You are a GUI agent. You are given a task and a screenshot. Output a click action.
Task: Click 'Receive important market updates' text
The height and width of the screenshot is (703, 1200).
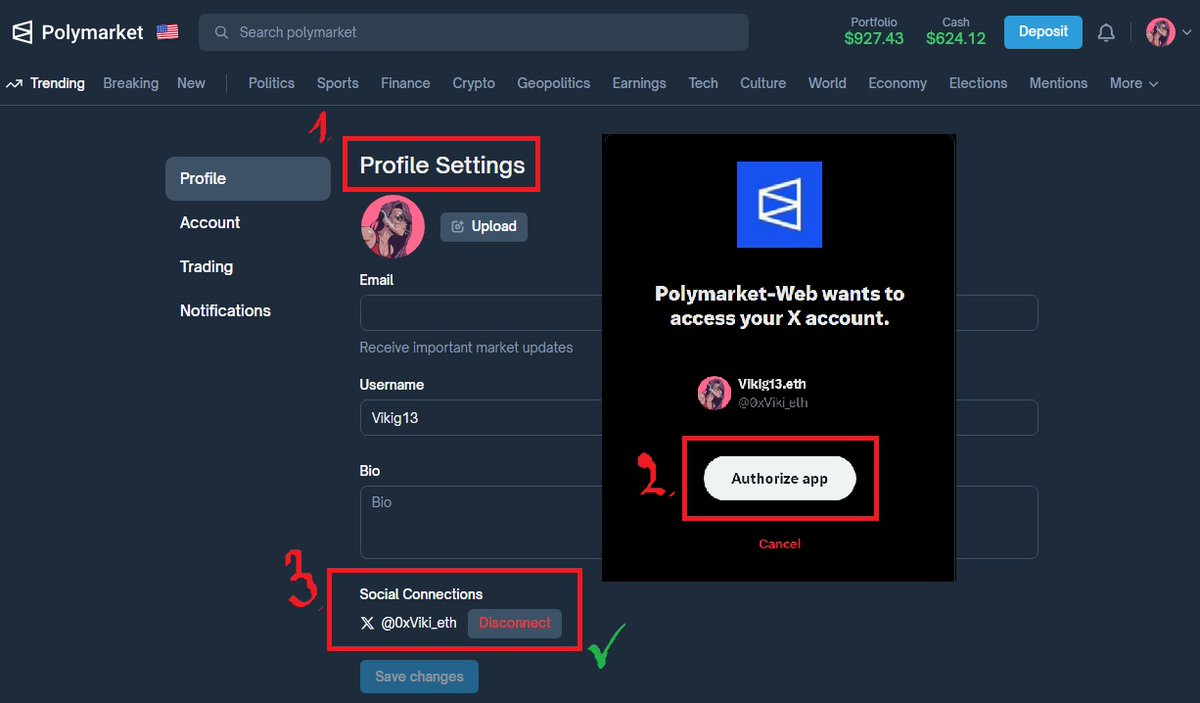click(x=467, y=348)
